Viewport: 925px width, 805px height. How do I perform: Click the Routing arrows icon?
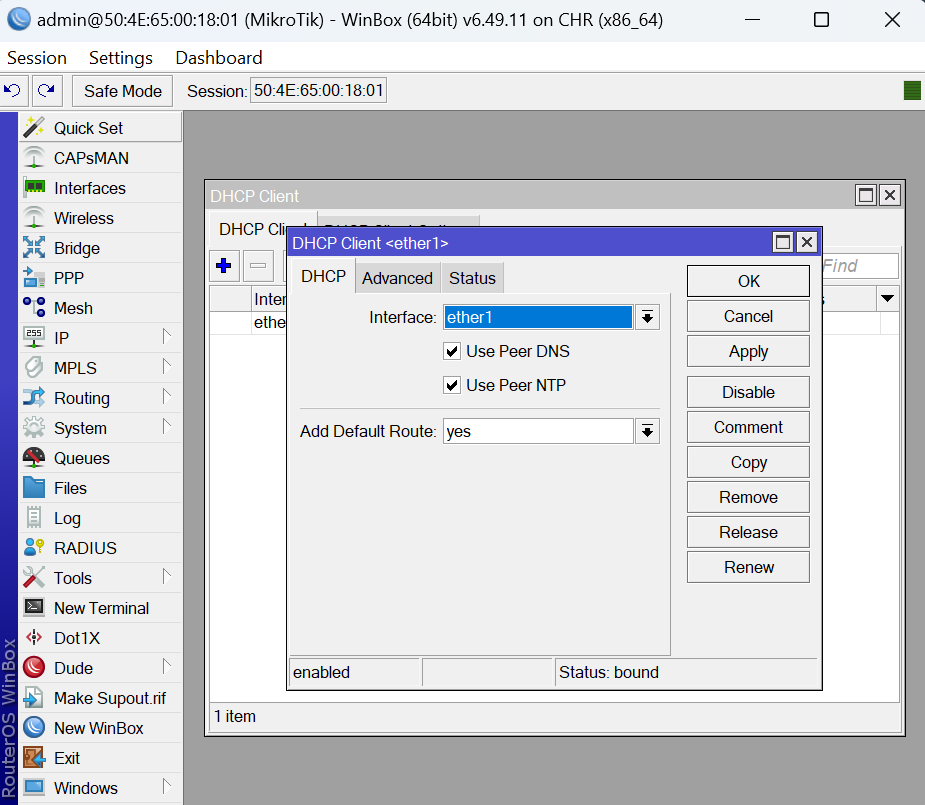(34, 397)
